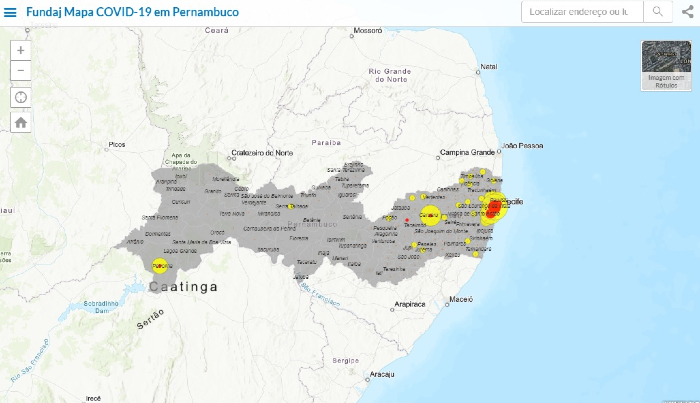Click the Paraíba state label

coord(326,143)
